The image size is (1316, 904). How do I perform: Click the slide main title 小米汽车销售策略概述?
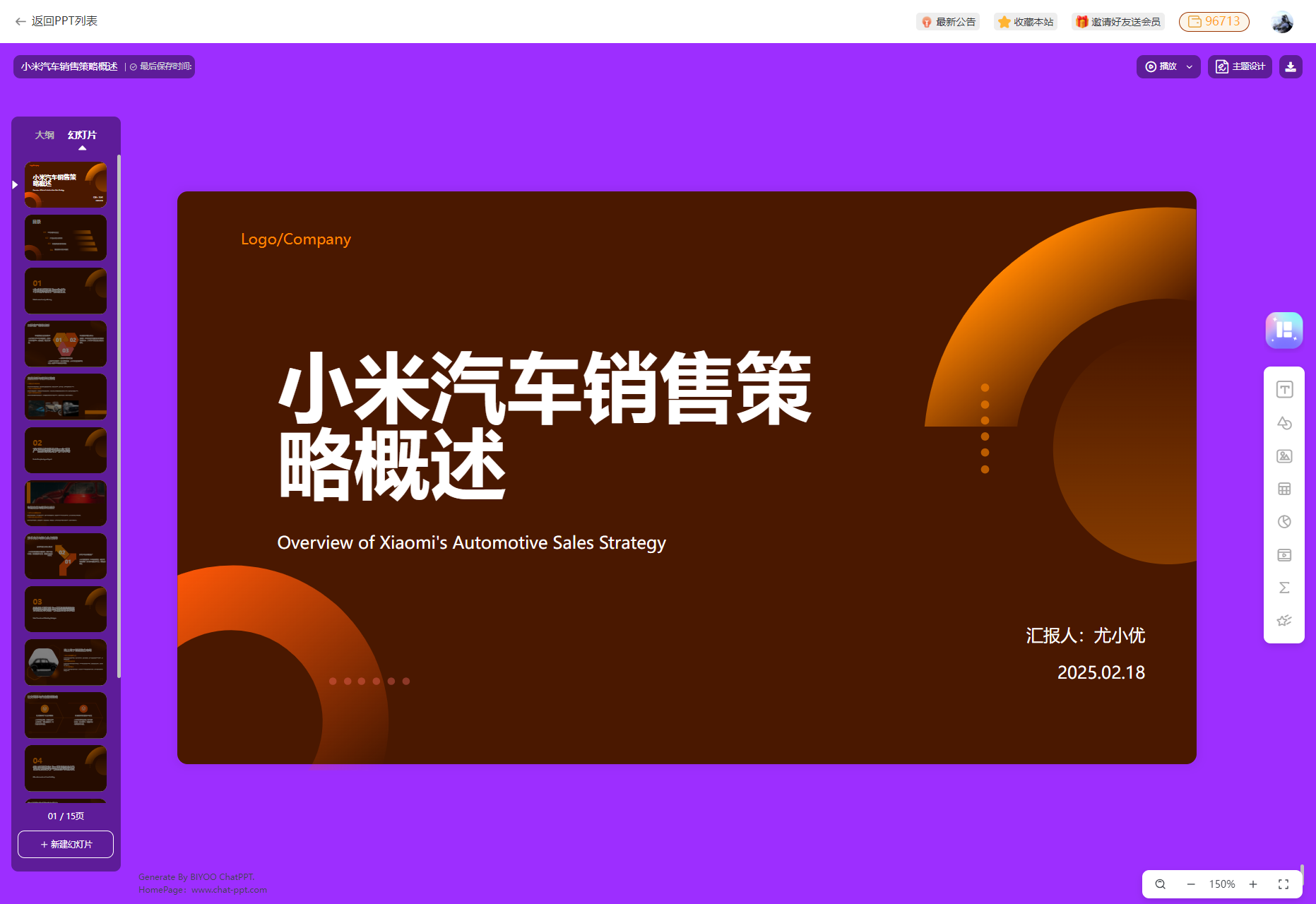tap(545, 427)
